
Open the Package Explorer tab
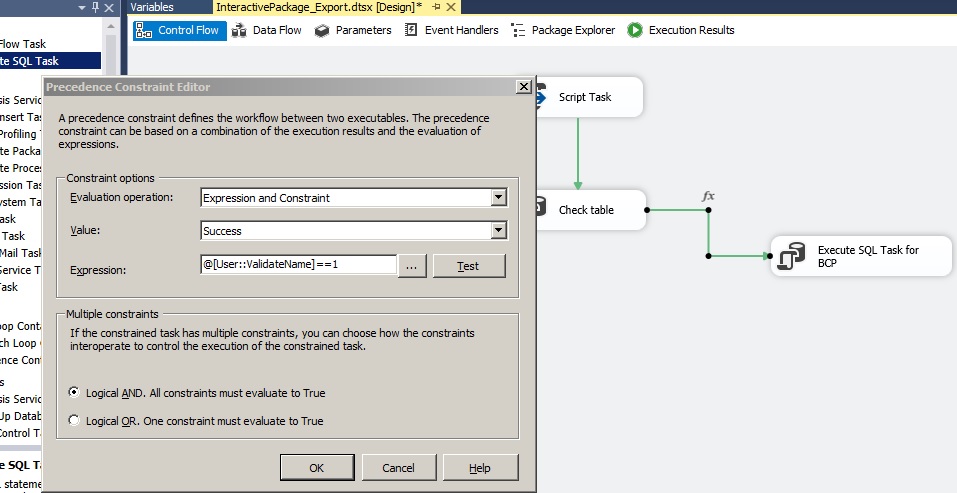[x=562, y=31]
